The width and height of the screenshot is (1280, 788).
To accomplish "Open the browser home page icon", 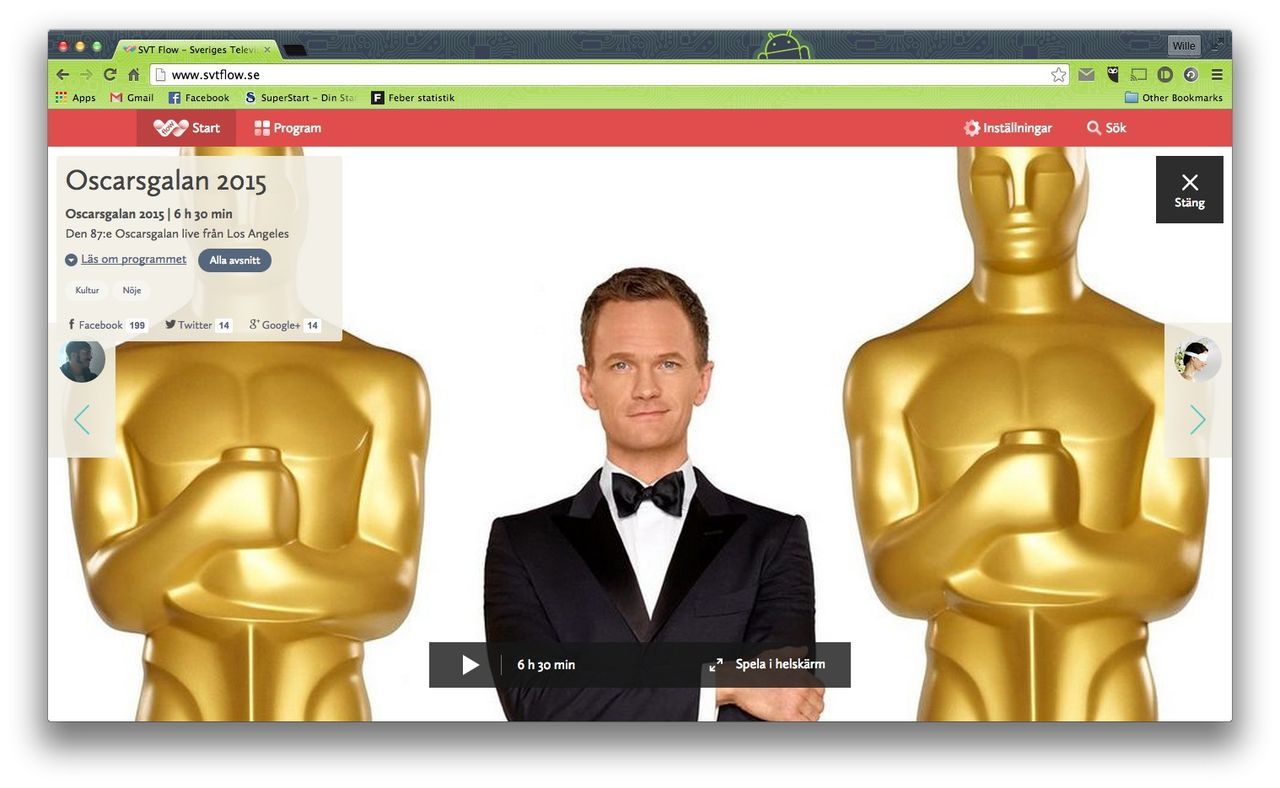I will [x=134, y=75].
